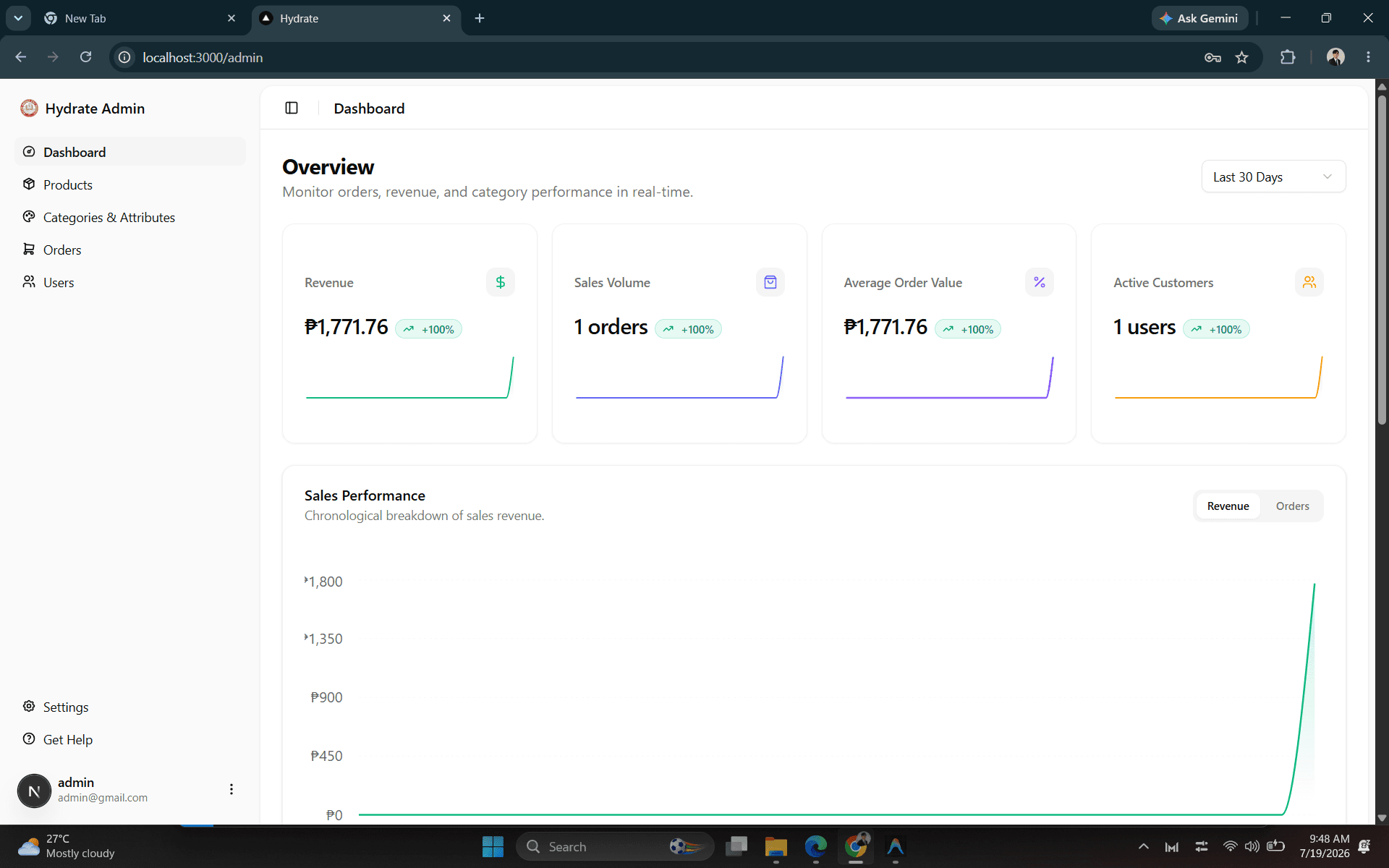Screen dimensions: 1389x868
Task: Click the Get Help link
Action: 130,739
